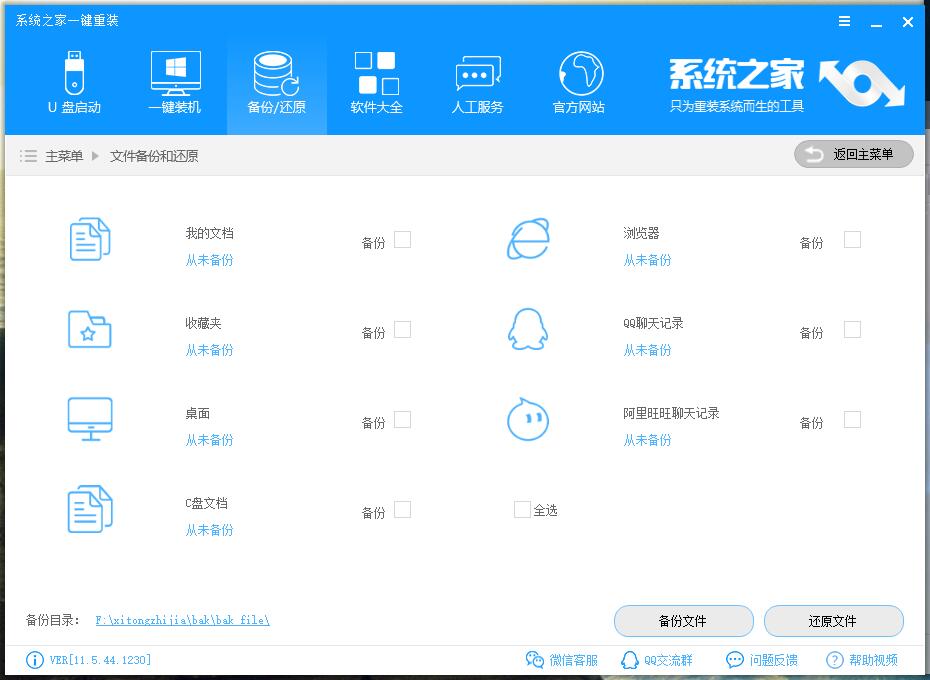Click the 微信客服 WeChat support icon
The image size is (930, 680).
click(x=536, y=660)
